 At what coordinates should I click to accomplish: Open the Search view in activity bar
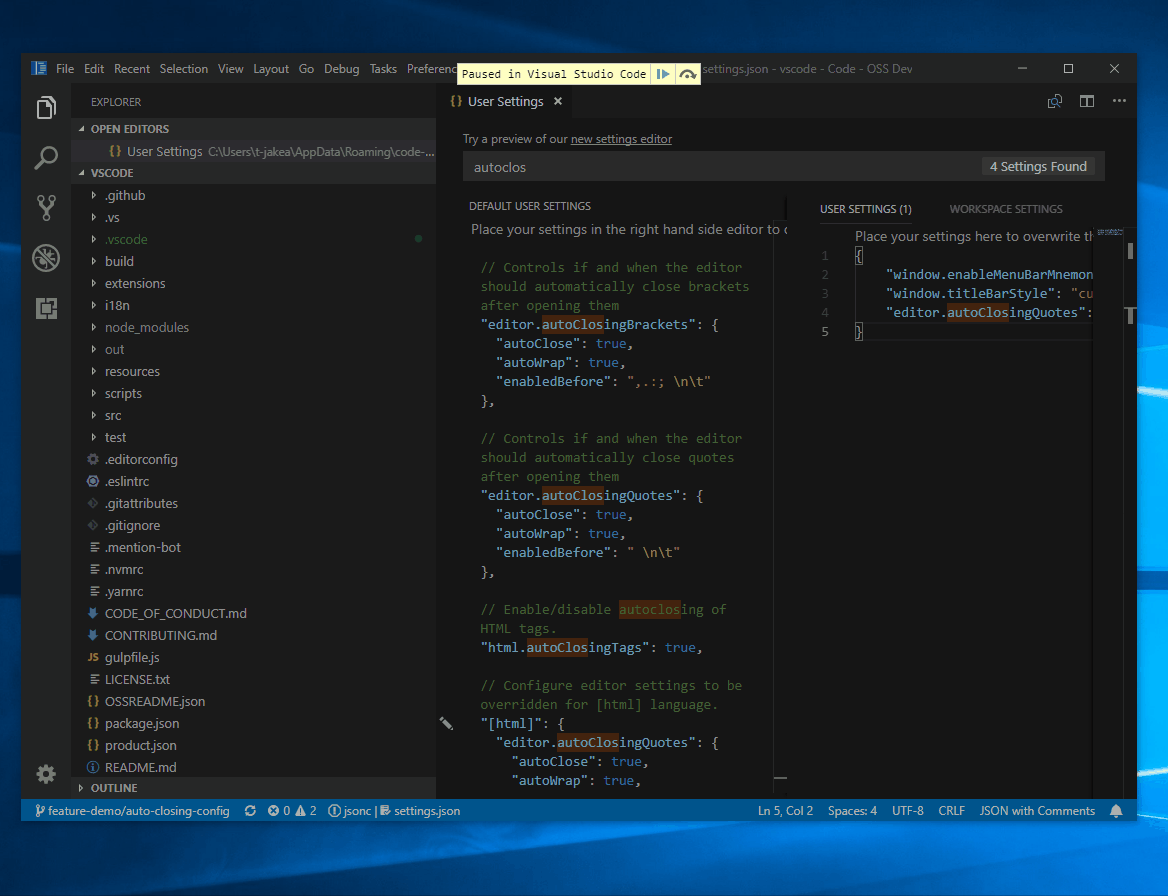[46, 158]
